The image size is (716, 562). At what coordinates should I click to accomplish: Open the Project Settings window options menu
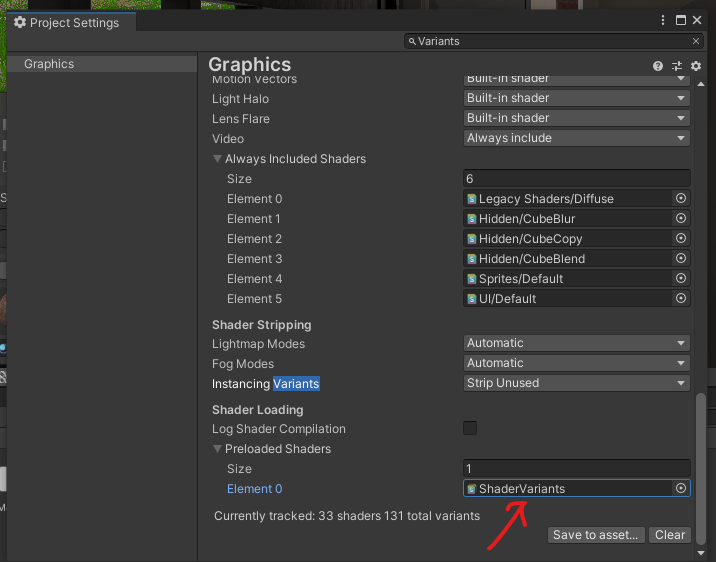[664, 20]
